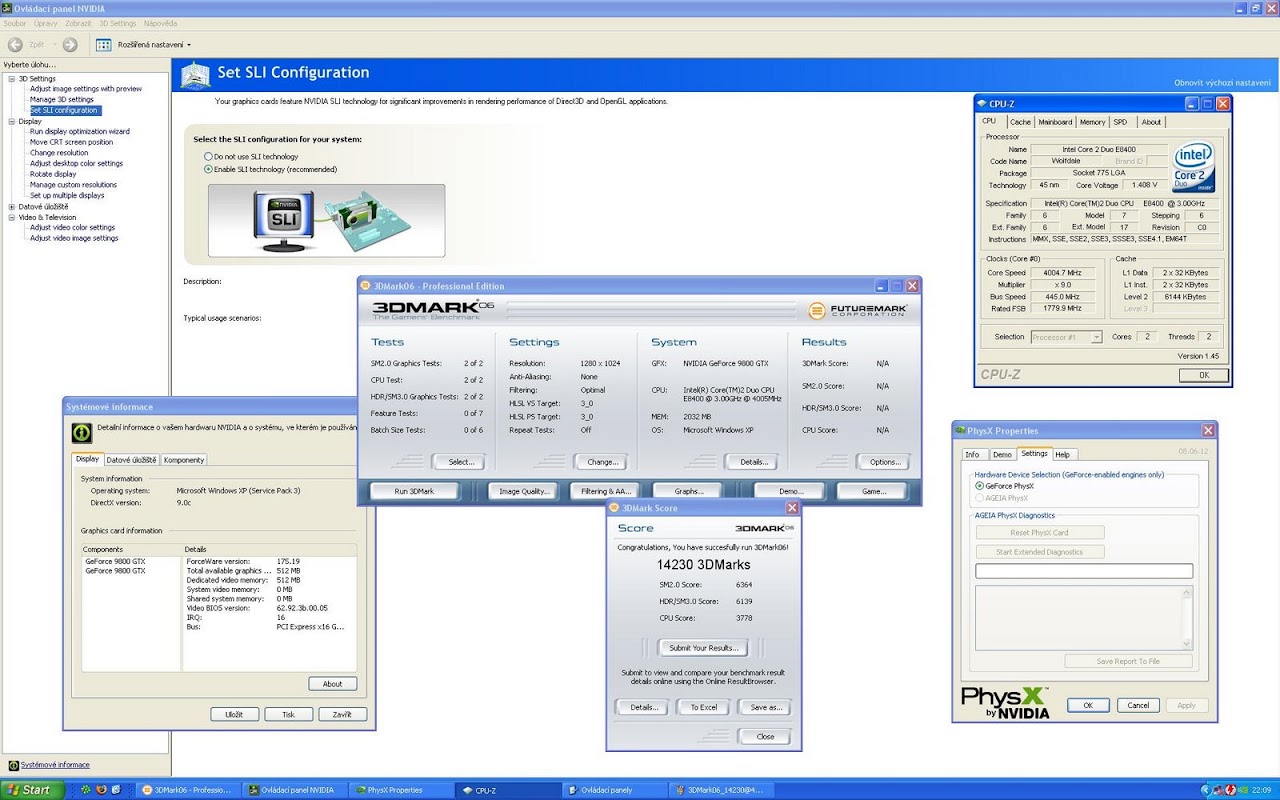The height and width of the screenshot is (800, 1280).
Task: Click the NVIDIA green icon in system tray
Action: coord(1242,790)
